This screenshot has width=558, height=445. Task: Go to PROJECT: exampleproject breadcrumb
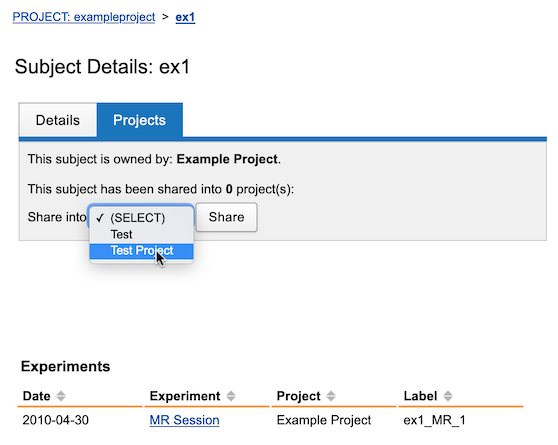coord(84,17)
